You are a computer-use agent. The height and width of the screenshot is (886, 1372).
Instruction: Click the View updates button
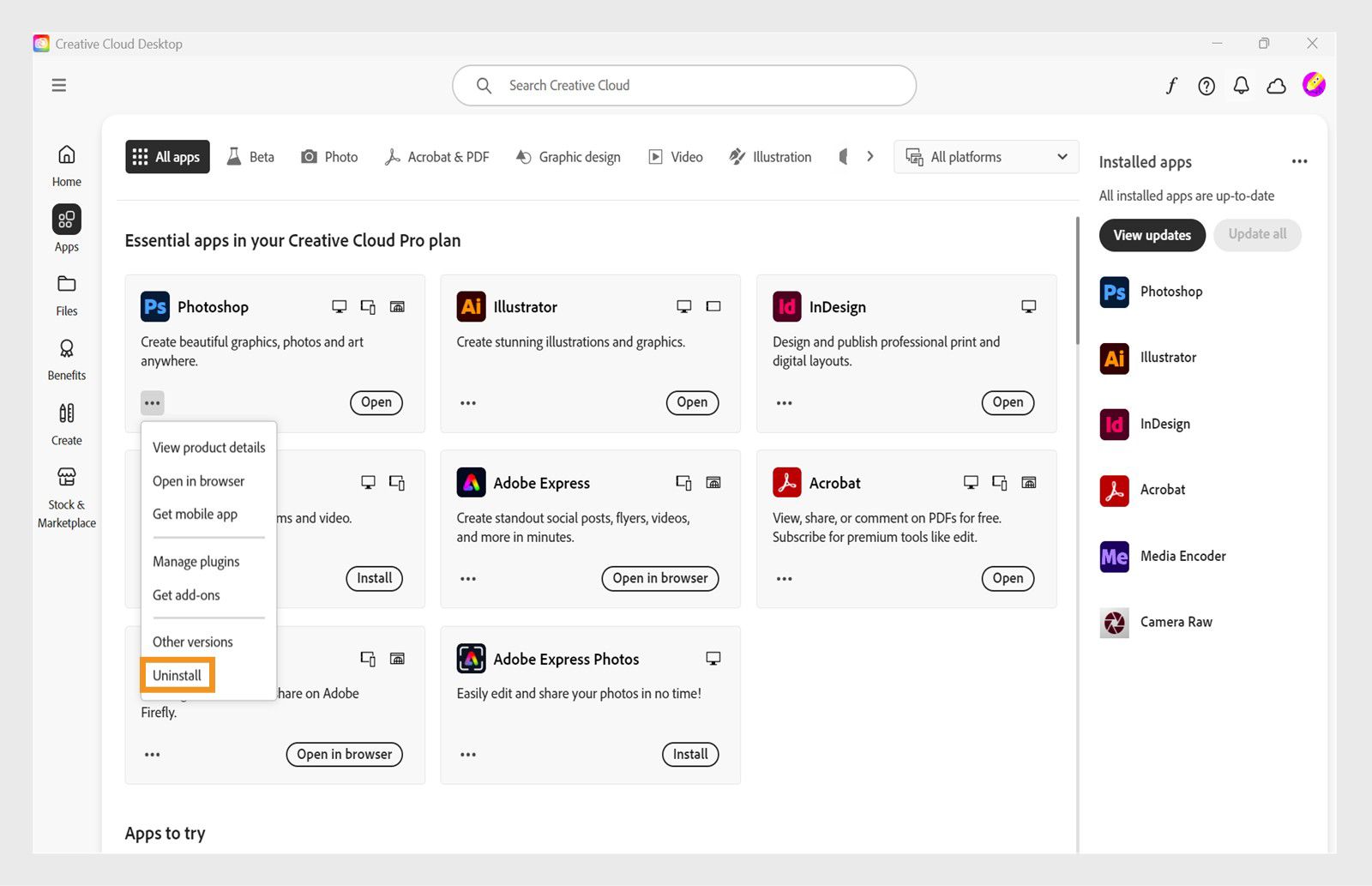coord(1152,235)
